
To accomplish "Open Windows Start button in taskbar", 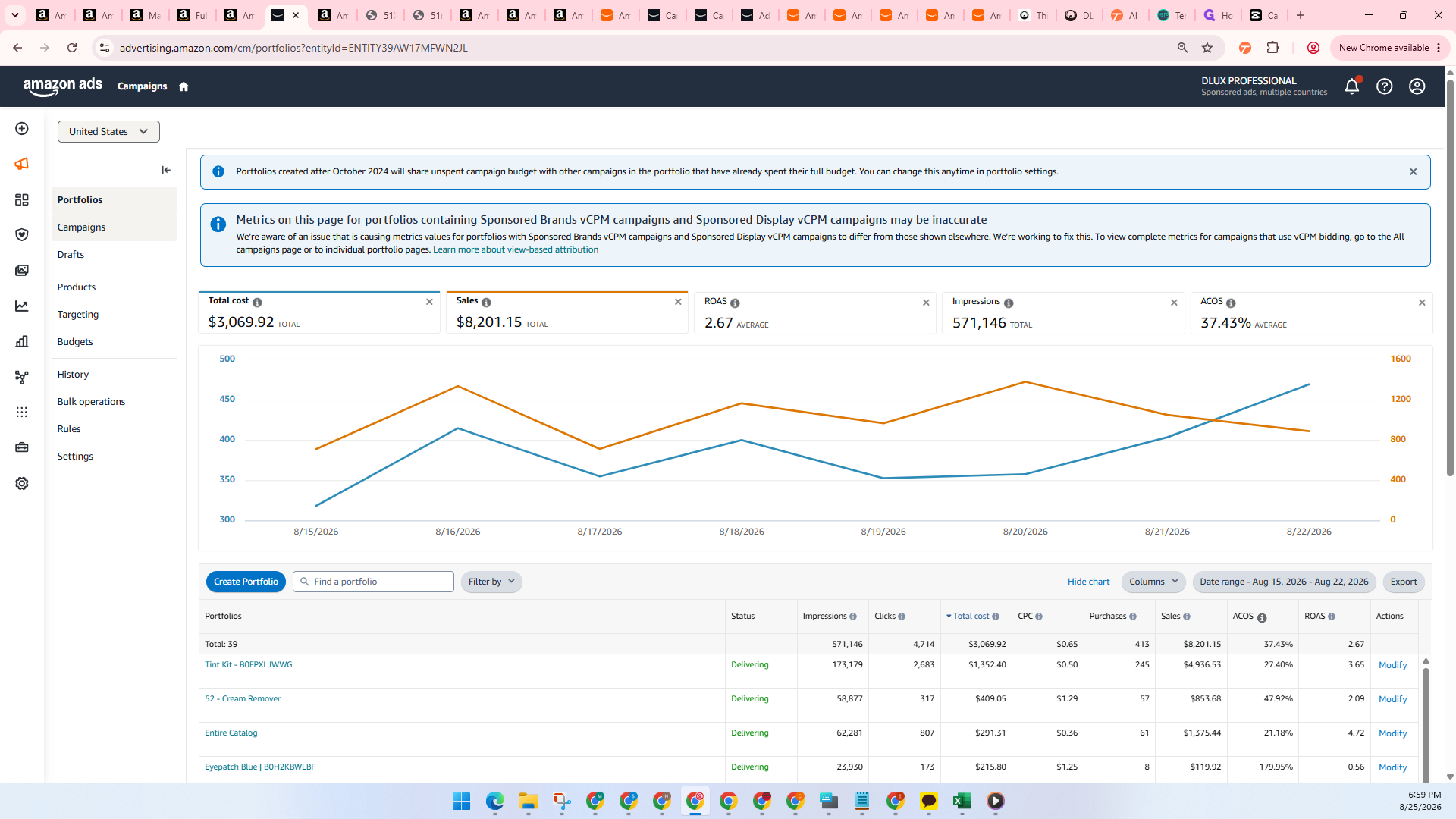I will (461, 801).
